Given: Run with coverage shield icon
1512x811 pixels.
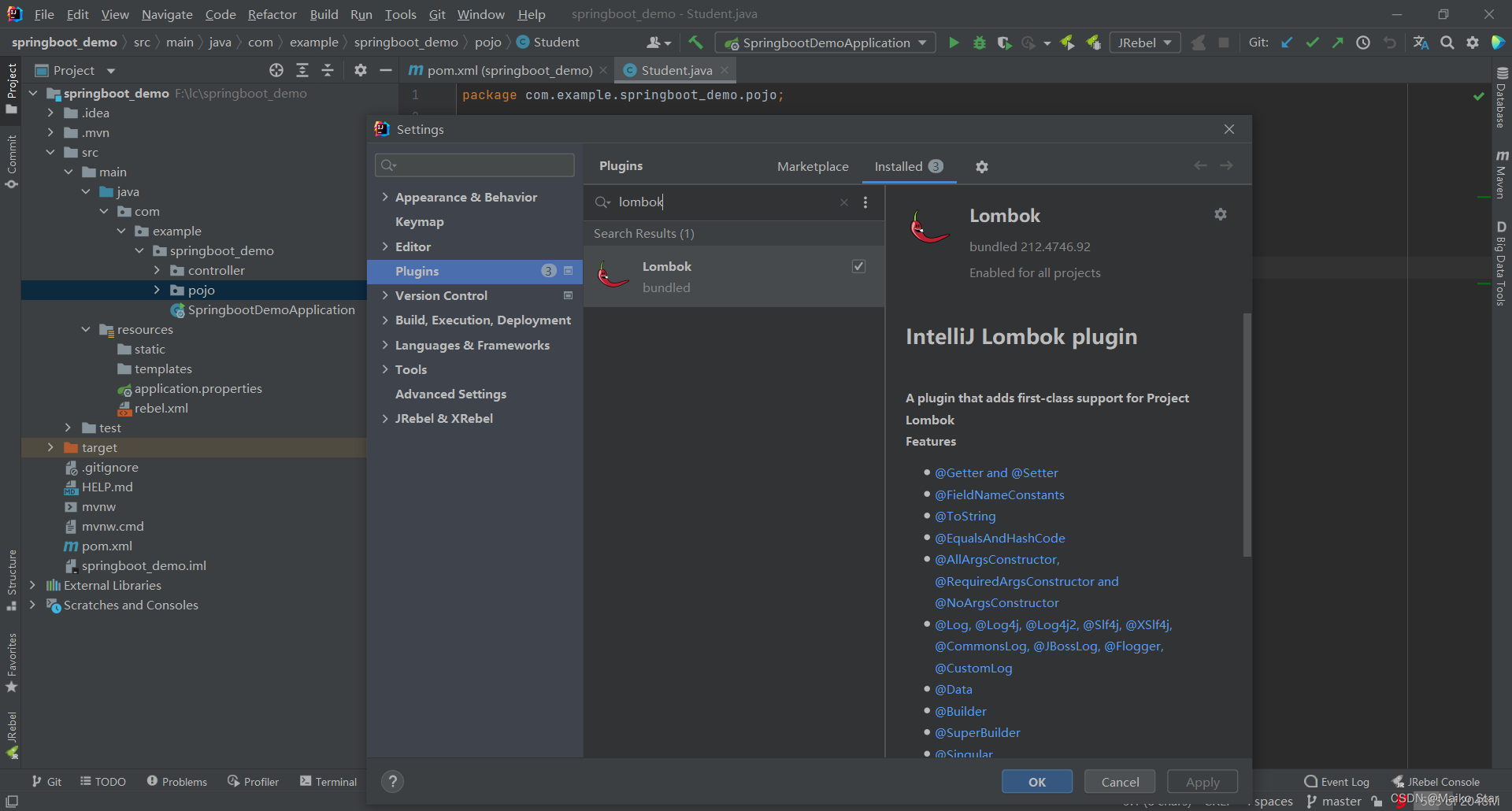Looking at the screenshot, I should pyautogui.click(x=1004, y=43).
